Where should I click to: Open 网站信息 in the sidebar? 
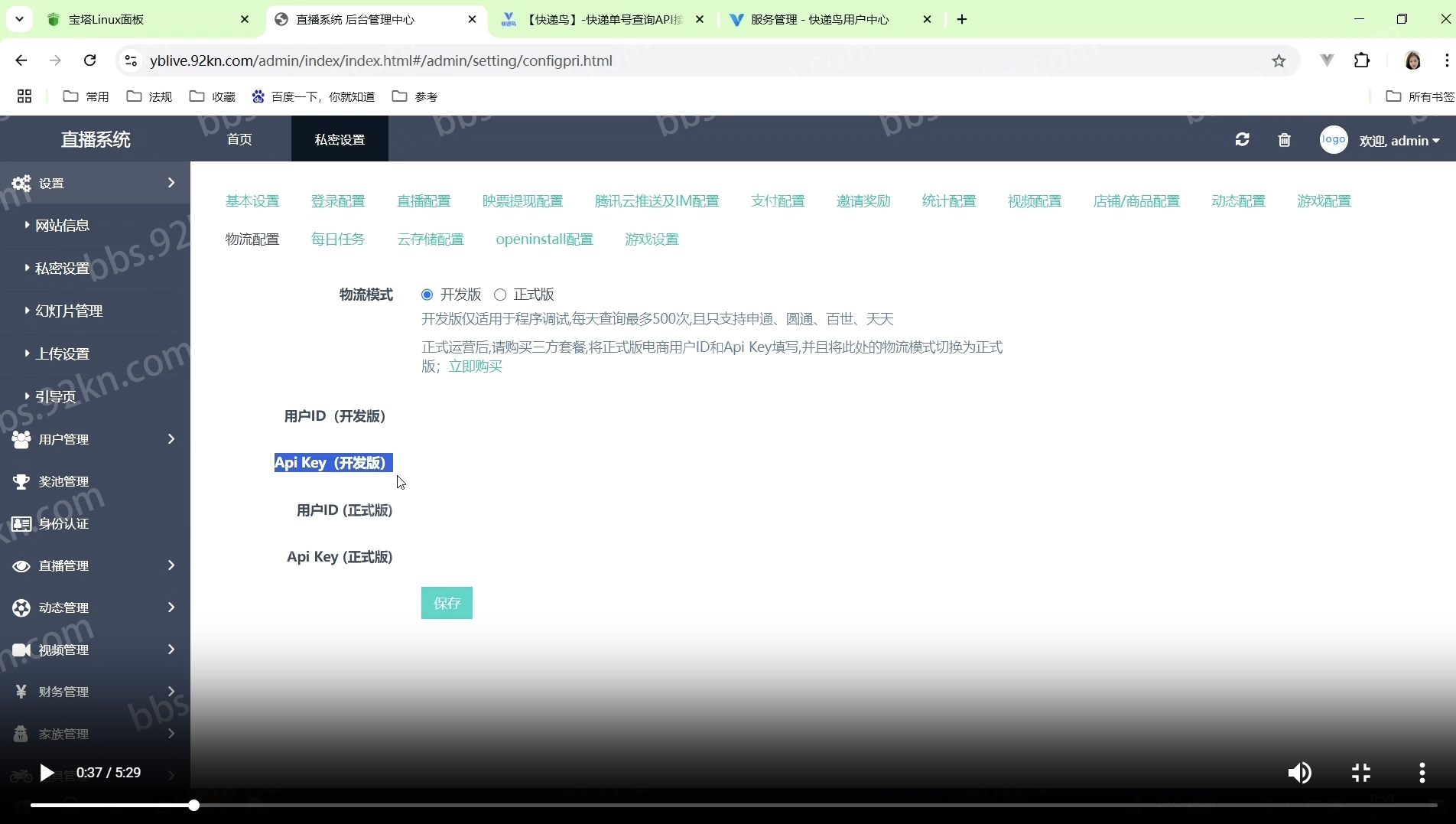63,225
